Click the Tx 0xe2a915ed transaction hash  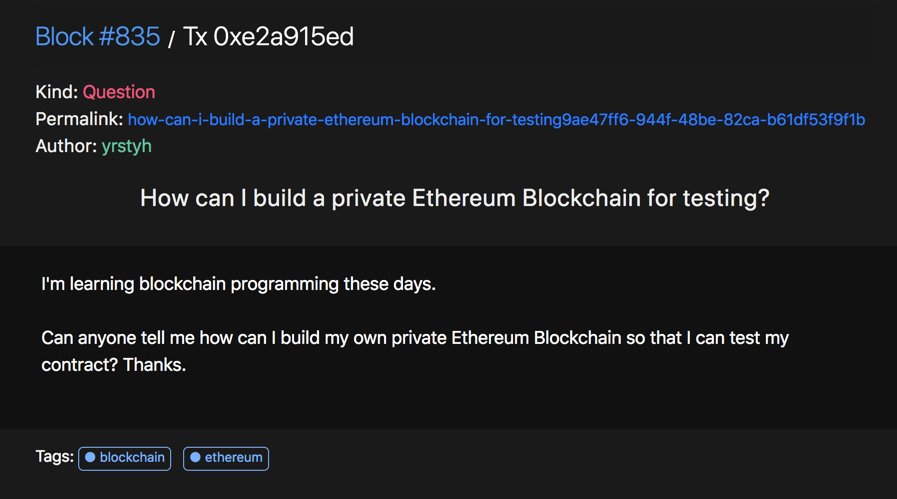pyautogui.click(x=268, y=37)
